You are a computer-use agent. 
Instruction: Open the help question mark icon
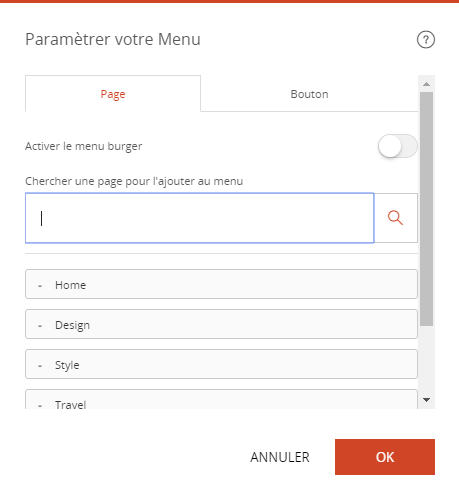[426, 40]
